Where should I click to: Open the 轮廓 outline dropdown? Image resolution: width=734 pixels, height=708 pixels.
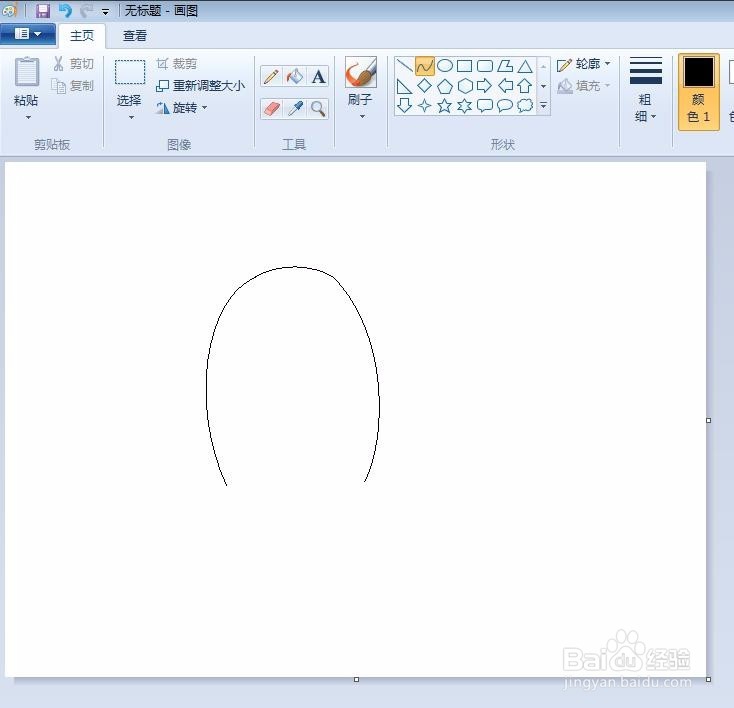pyautogui.click(x=584, y=64)
